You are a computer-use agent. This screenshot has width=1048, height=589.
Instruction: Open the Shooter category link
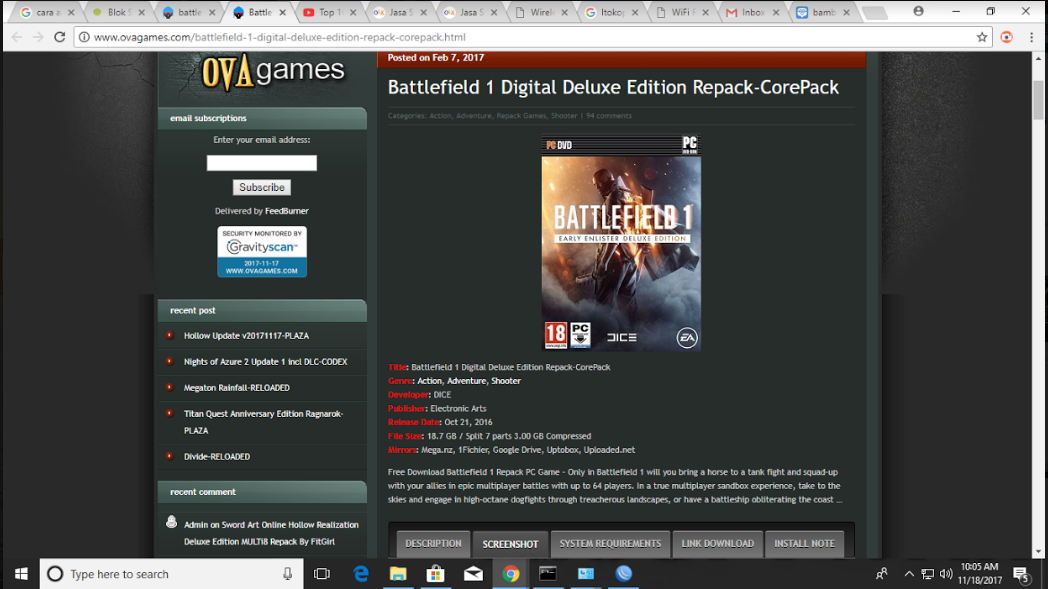563,116
